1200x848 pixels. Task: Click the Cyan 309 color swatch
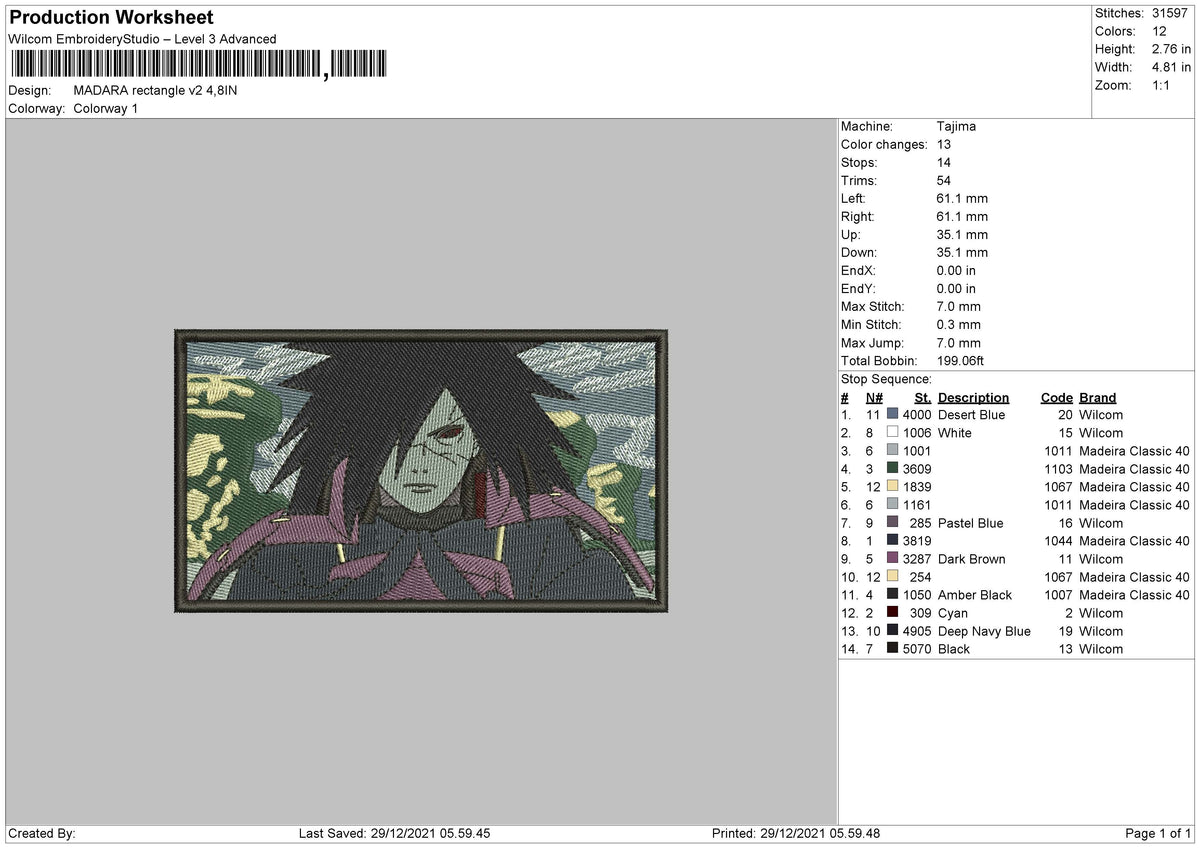click(x=891, y=613)
